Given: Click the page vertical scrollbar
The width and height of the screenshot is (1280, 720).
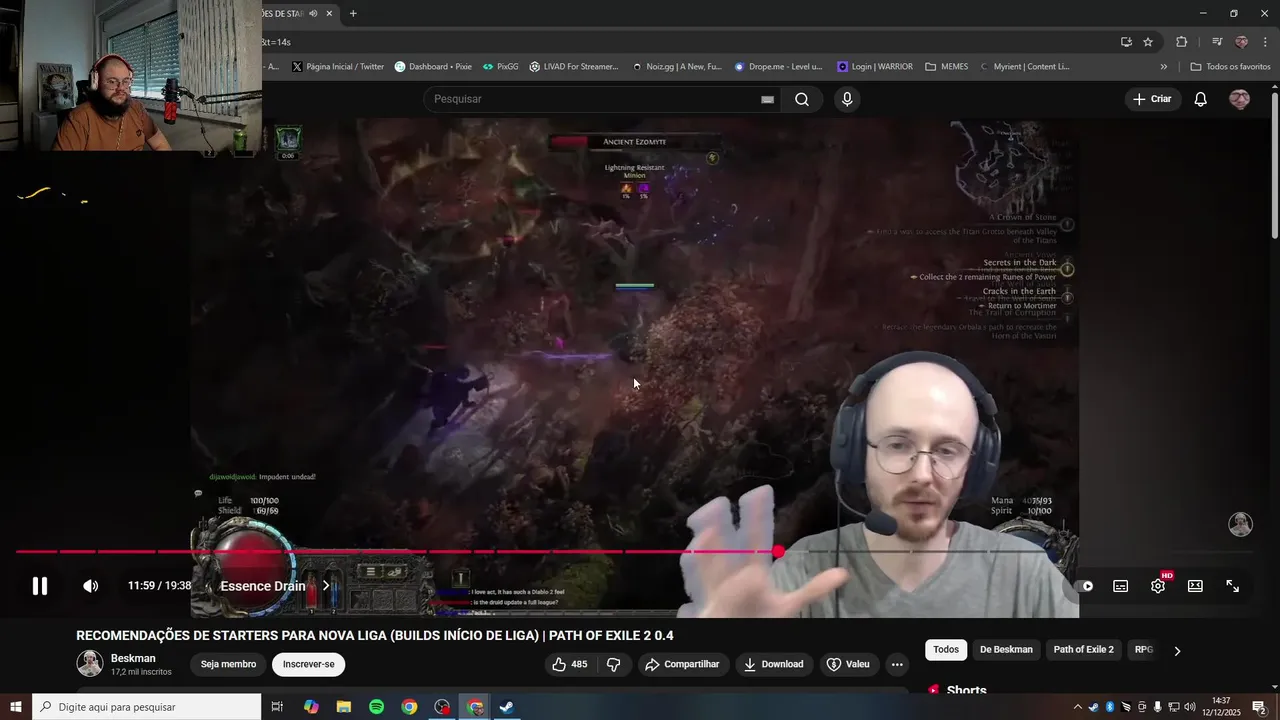Looking at the screenshot, I should pos(1274,165).
